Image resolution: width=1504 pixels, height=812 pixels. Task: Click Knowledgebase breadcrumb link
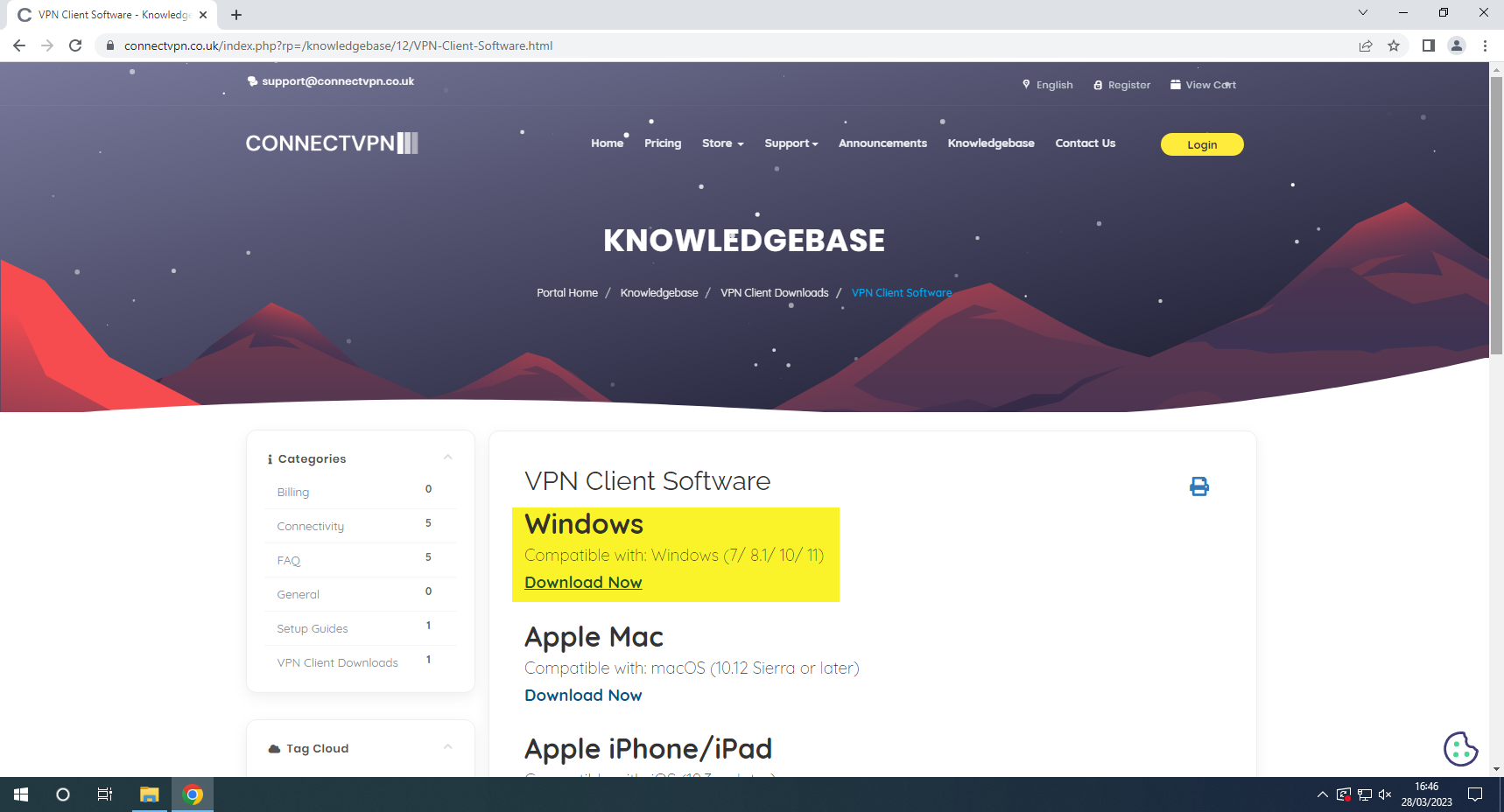(659, 293)
